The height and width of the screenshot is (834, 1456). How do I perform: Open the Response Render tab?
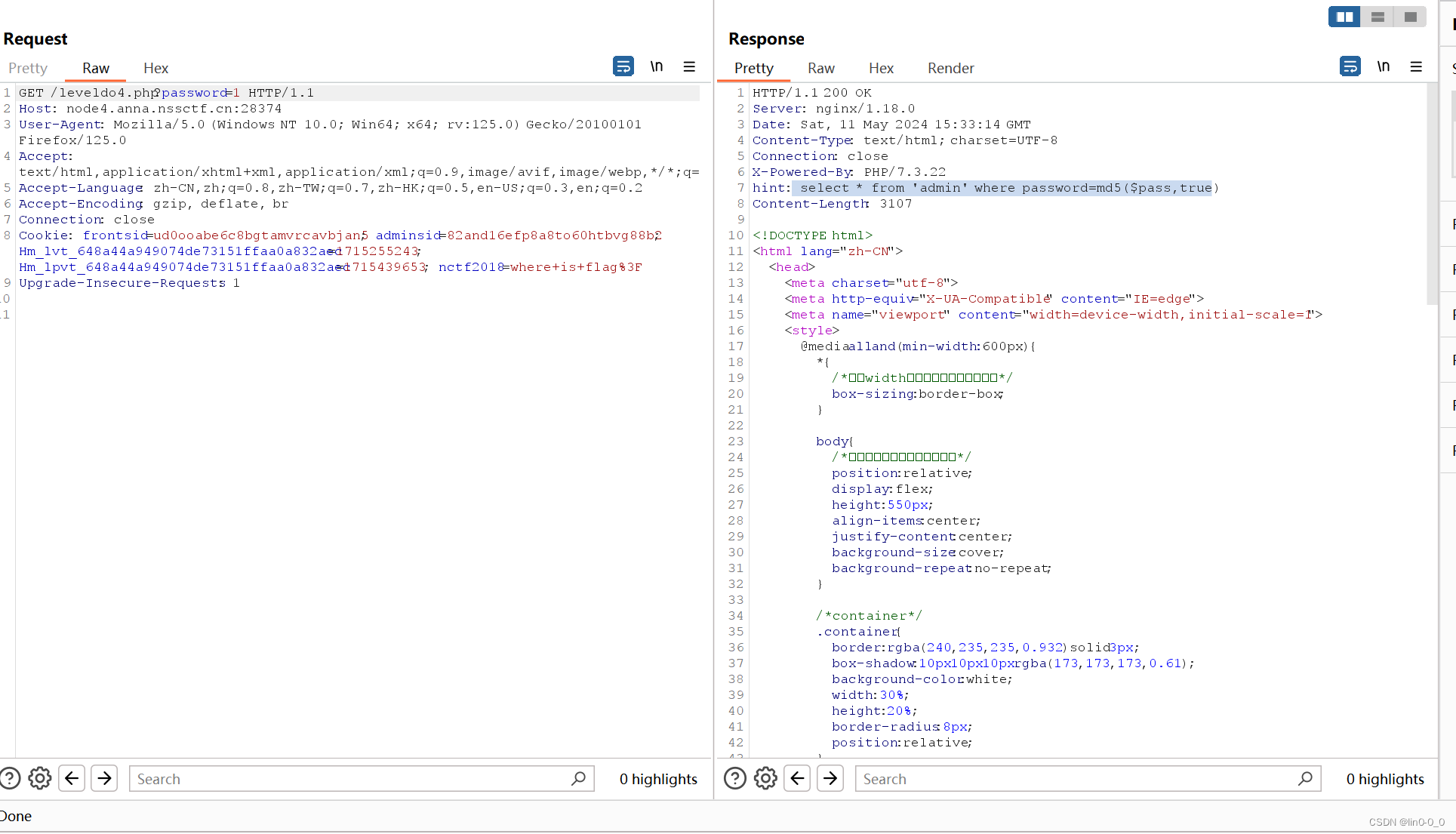(950, 68)
